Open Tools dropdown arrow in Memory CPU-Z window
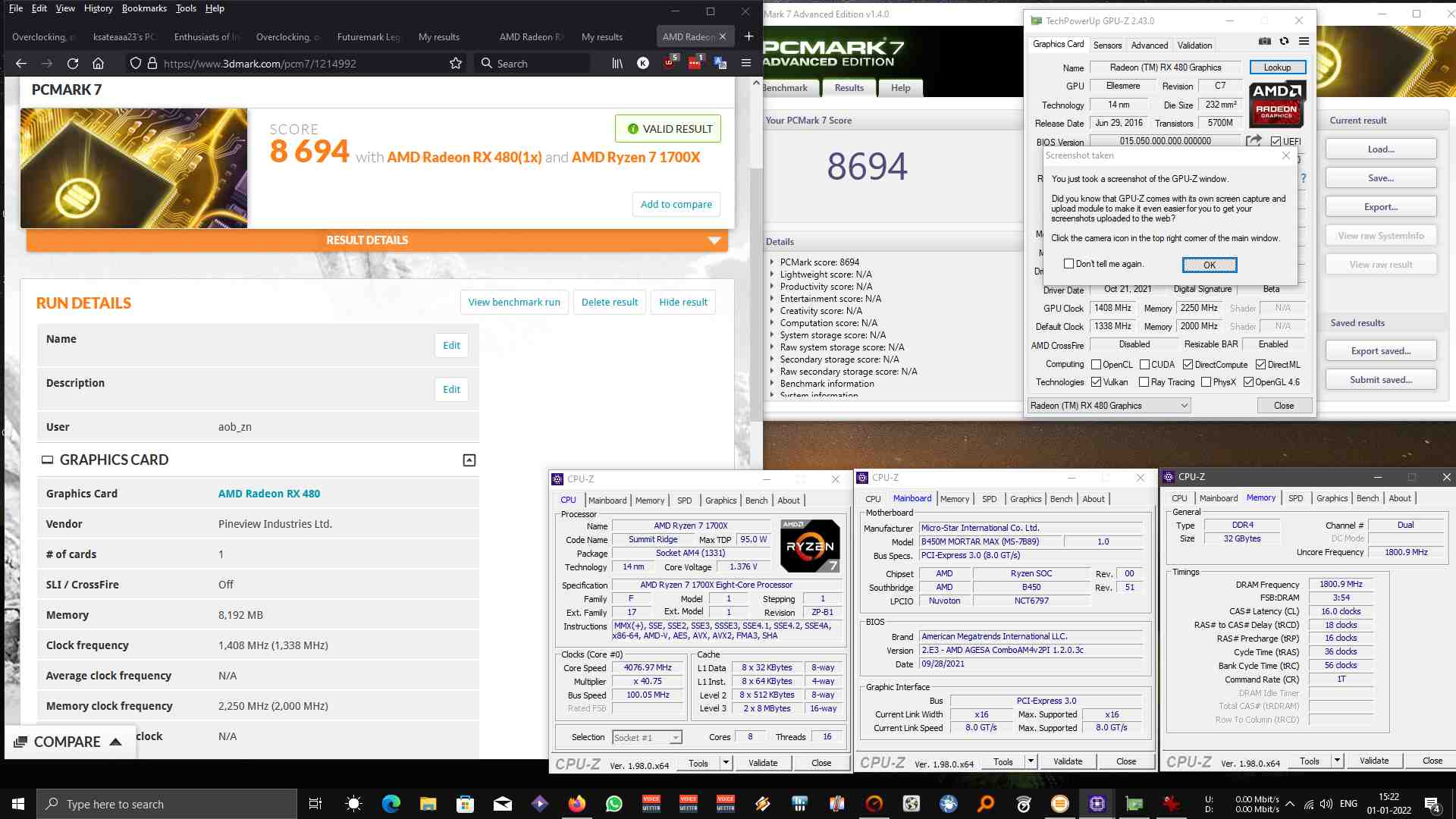The width and height of the screenshot is (1456, 819). tap(1337, 761)
